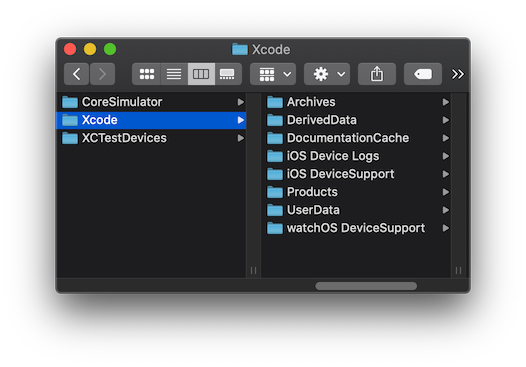
Task: Show hidden toolbar items with double chevron
Action: tap(458, 74)
